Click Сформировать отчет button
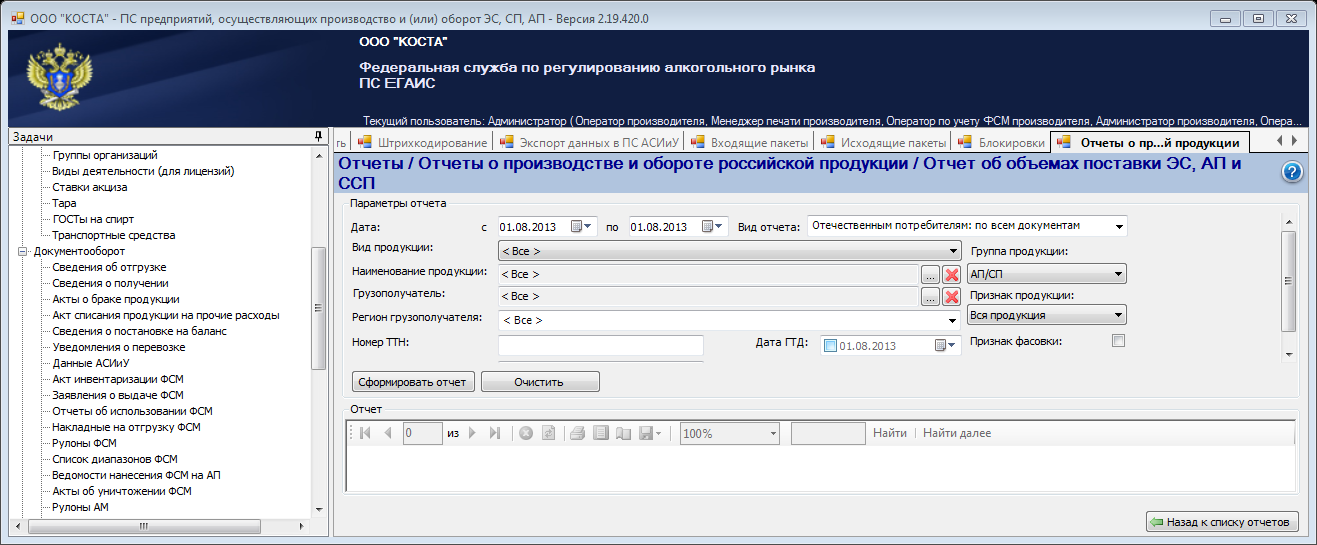The image size is (1317, 545). coord(414,382)
